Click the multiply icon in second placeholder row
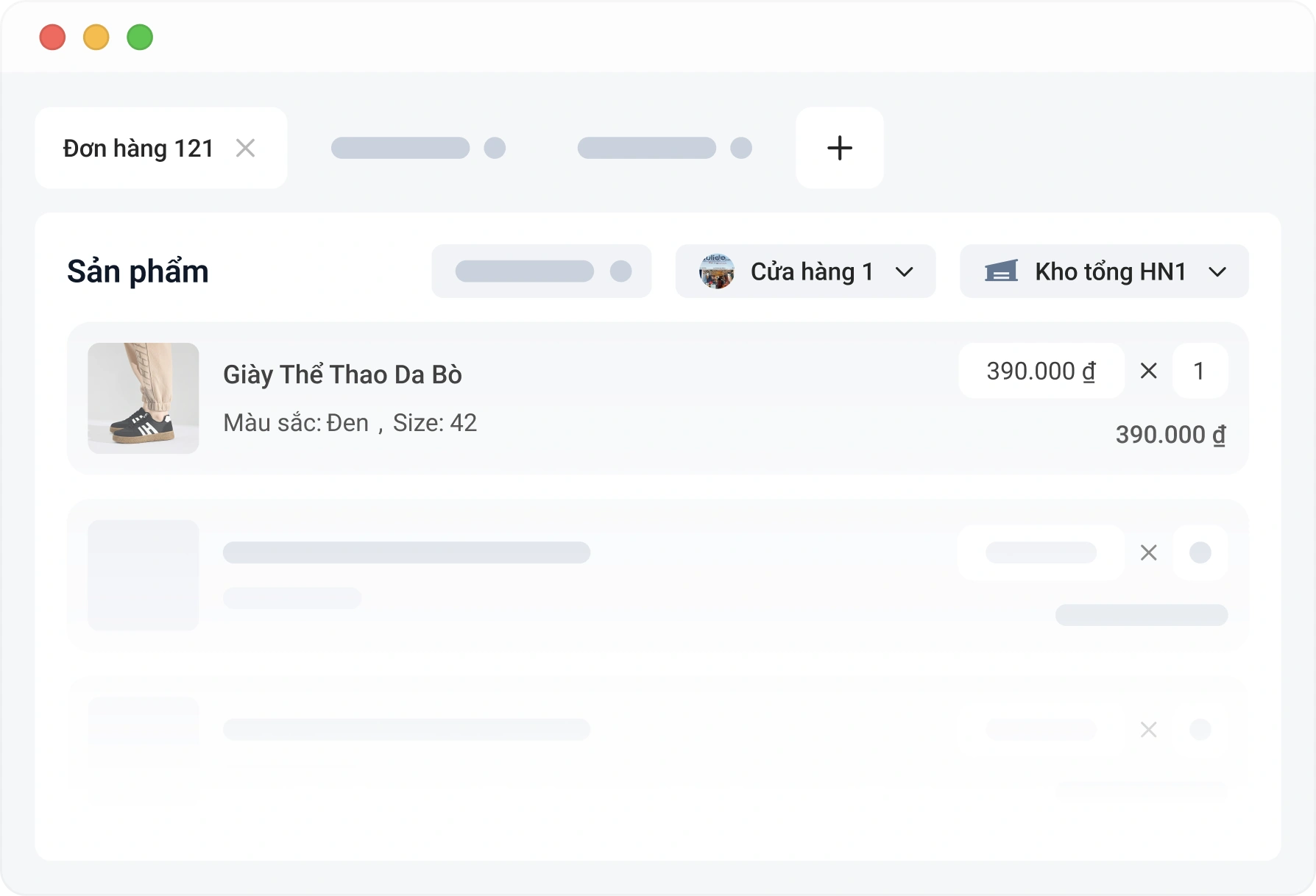 [1148, 552]
